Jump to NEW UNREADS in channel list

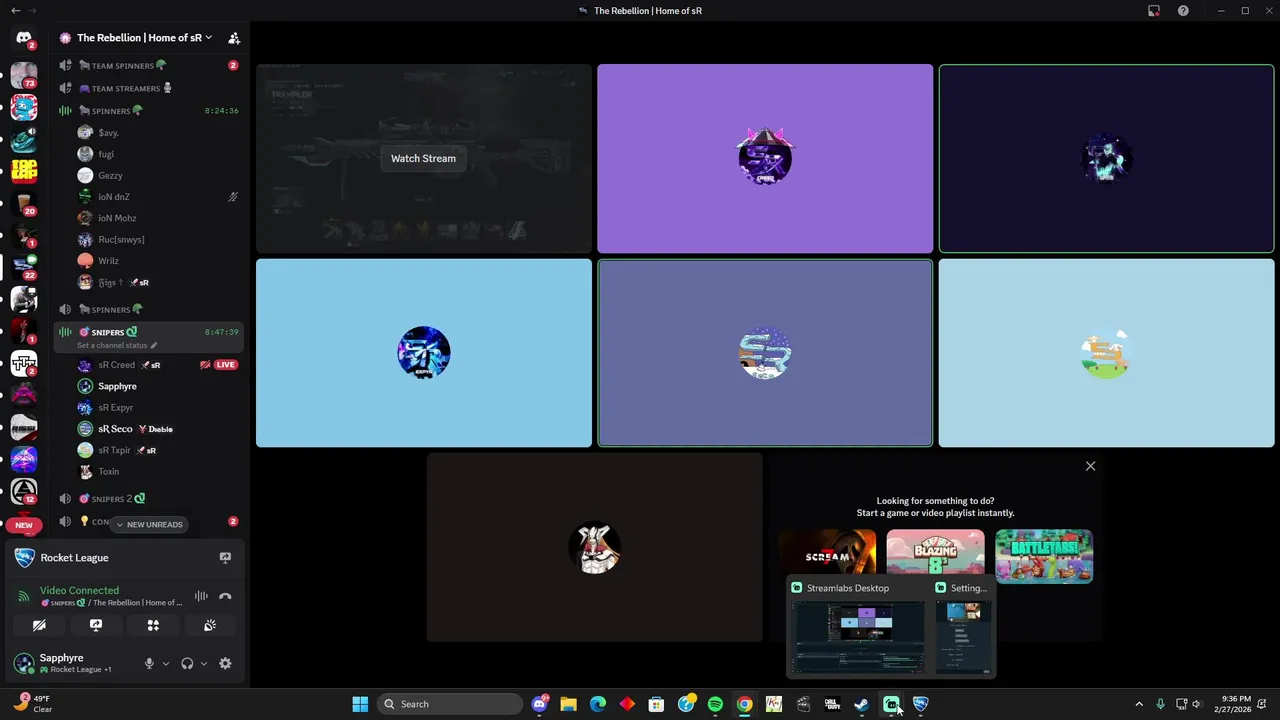pos(149,524)
